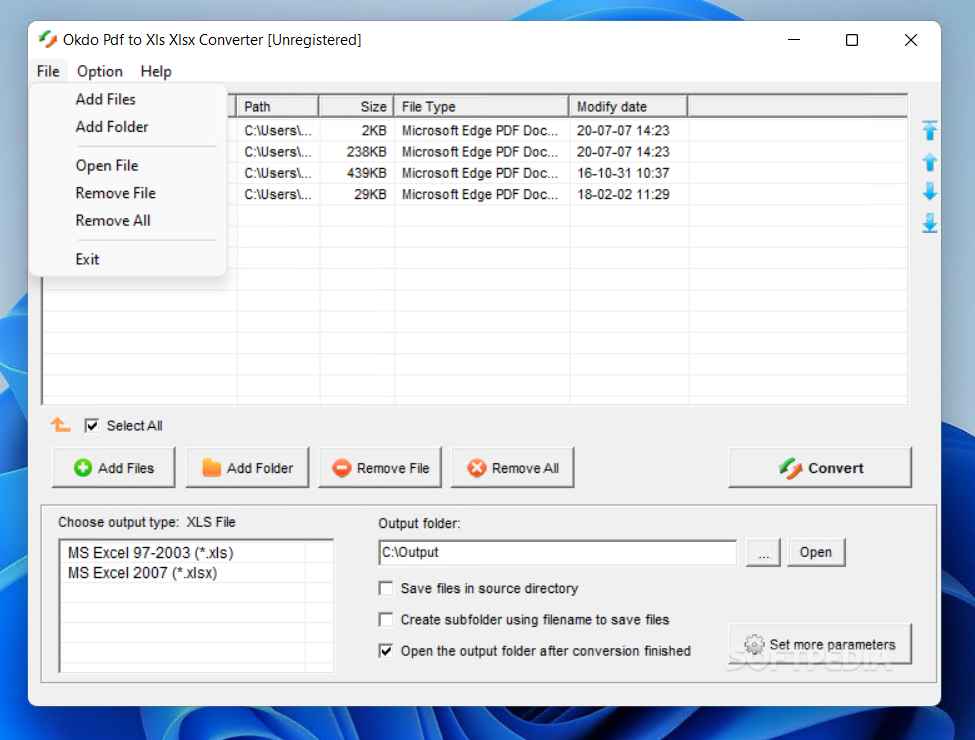Select the file row sized 29KB

(476, 194)
